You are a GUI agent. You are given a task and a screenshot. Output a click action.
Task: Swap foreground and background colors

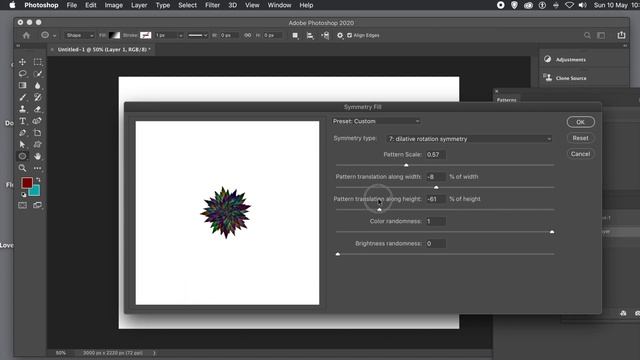tap(38, 180)
